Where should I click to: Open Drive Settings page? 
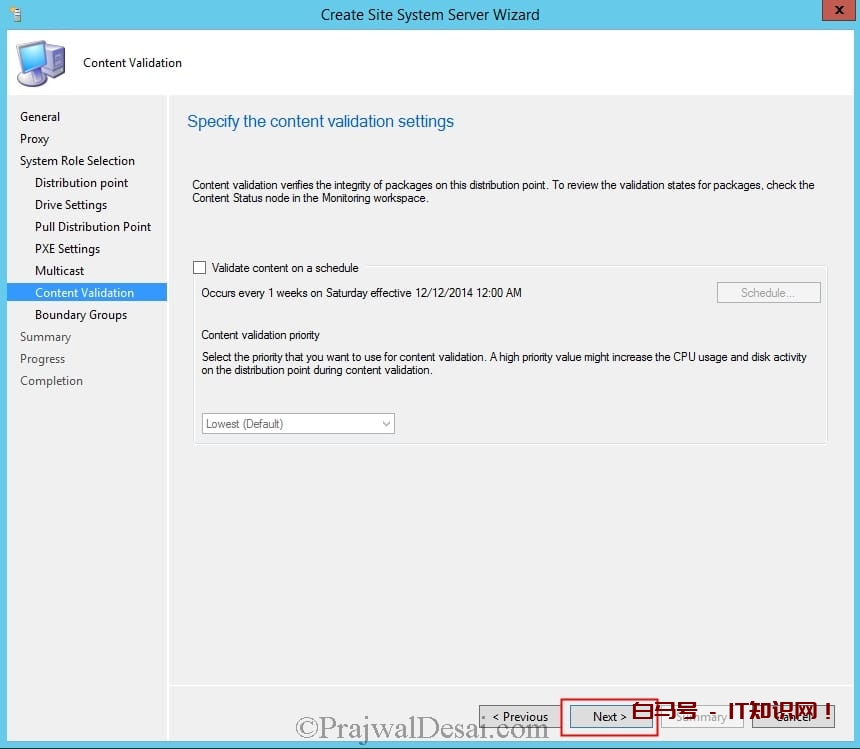coord(71,205)
